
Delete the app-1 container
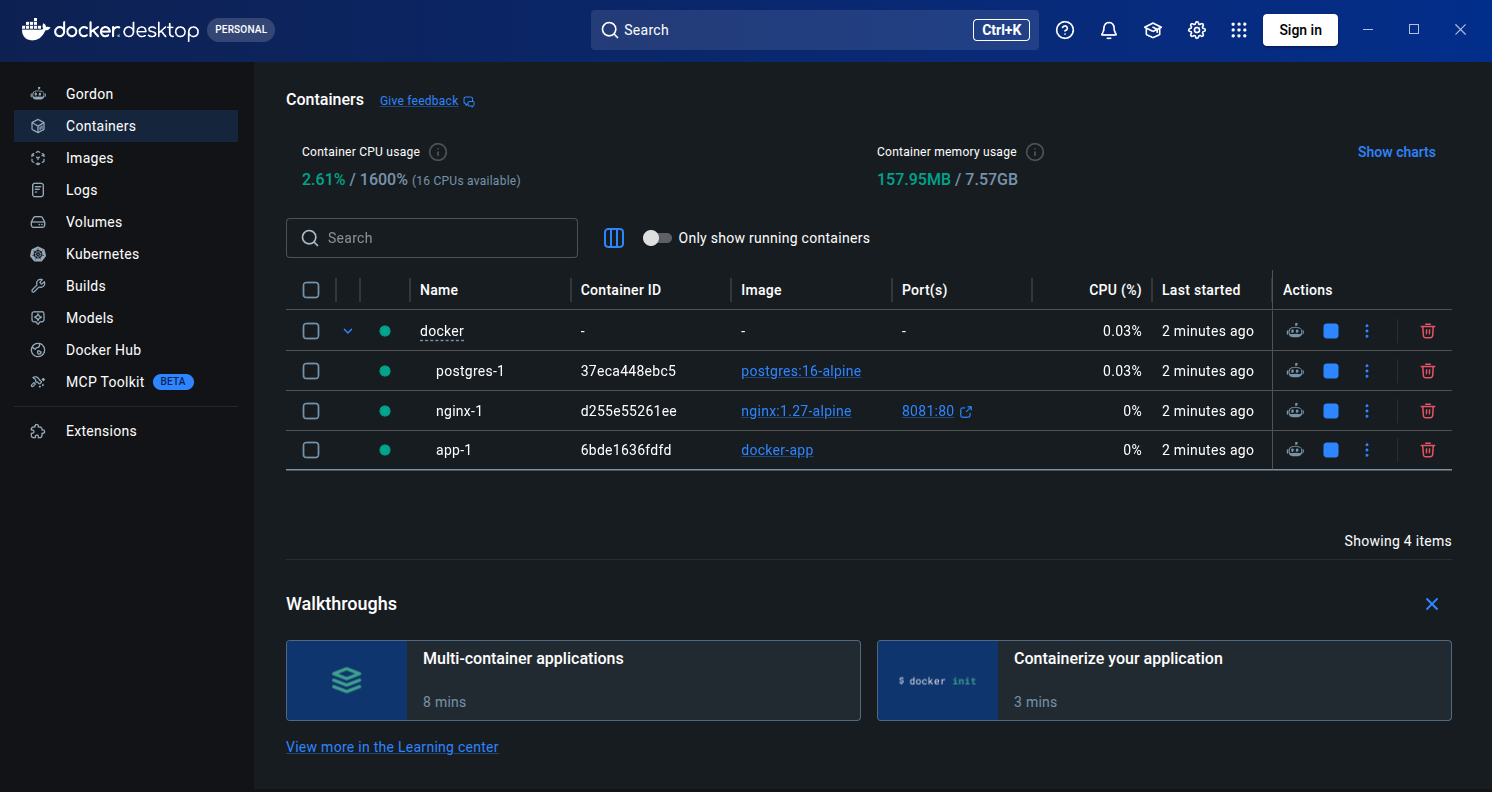1428,450
